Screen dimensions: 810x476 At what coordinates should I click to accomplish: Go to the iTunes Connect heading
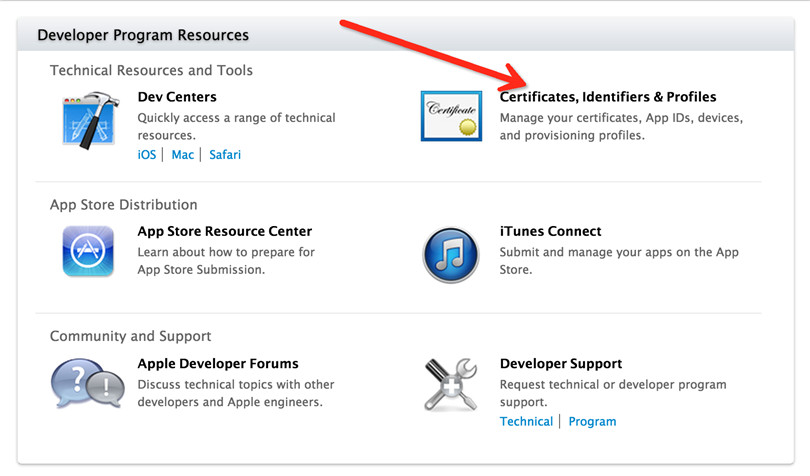550,231
